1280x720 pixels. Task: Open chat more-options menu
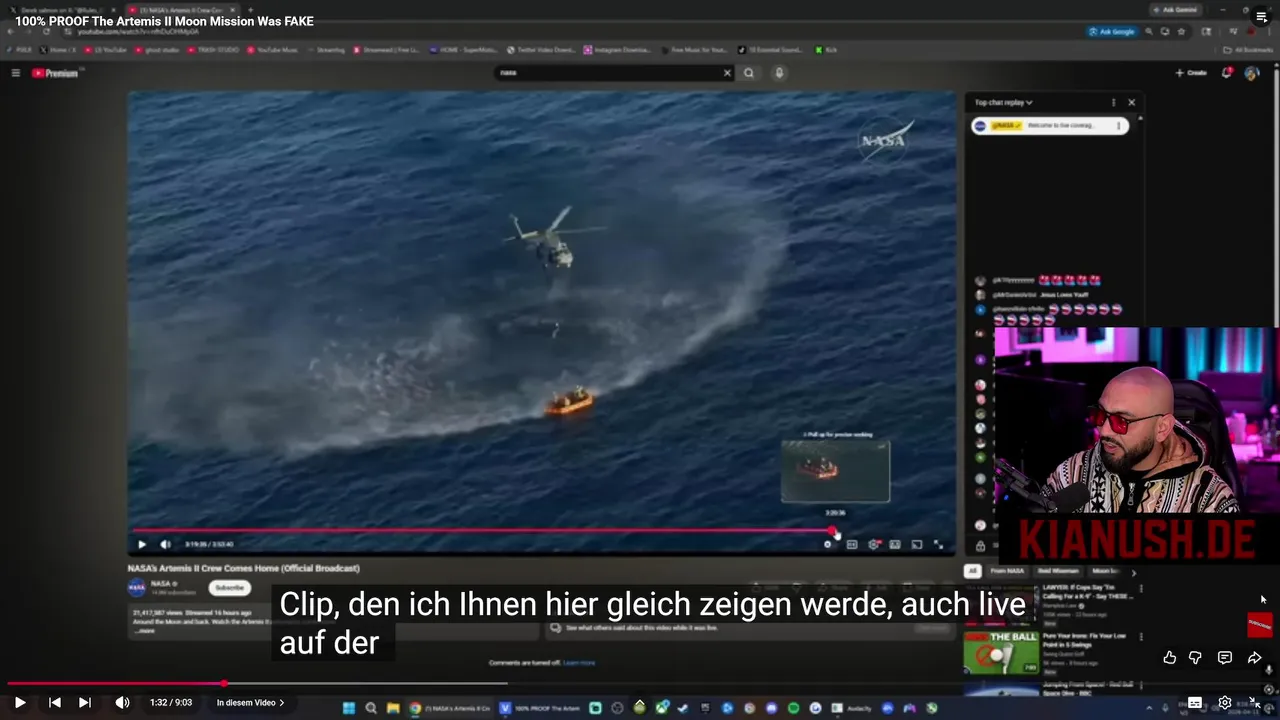1113,102
